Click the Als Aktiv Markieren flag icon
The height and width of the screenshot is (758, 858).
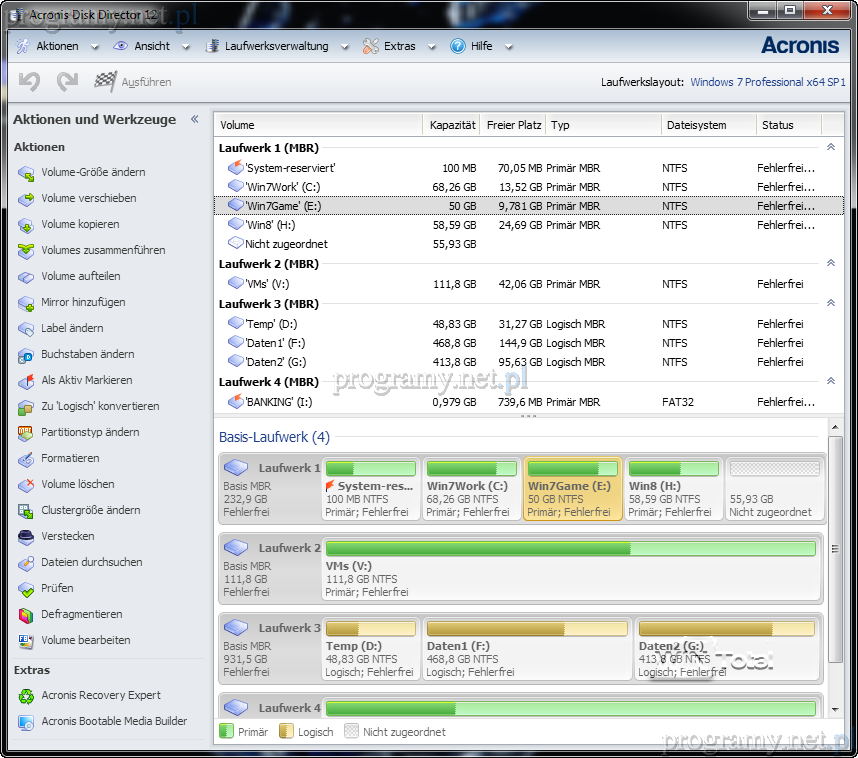[x=25, y=381]
